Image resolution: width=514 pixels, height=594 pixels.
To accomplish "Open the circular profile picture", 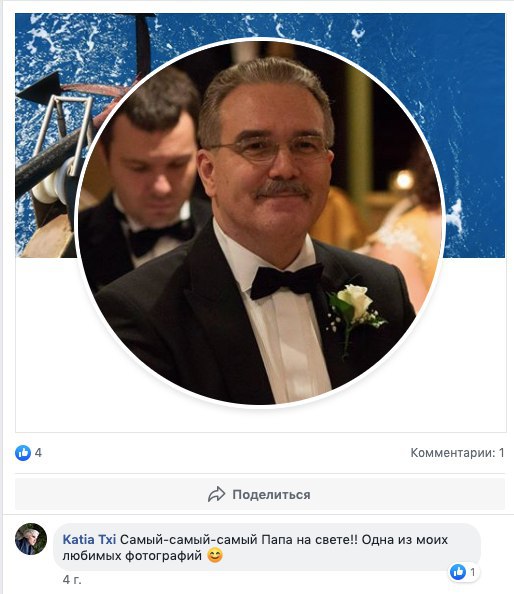I will [x=260, y=223].
